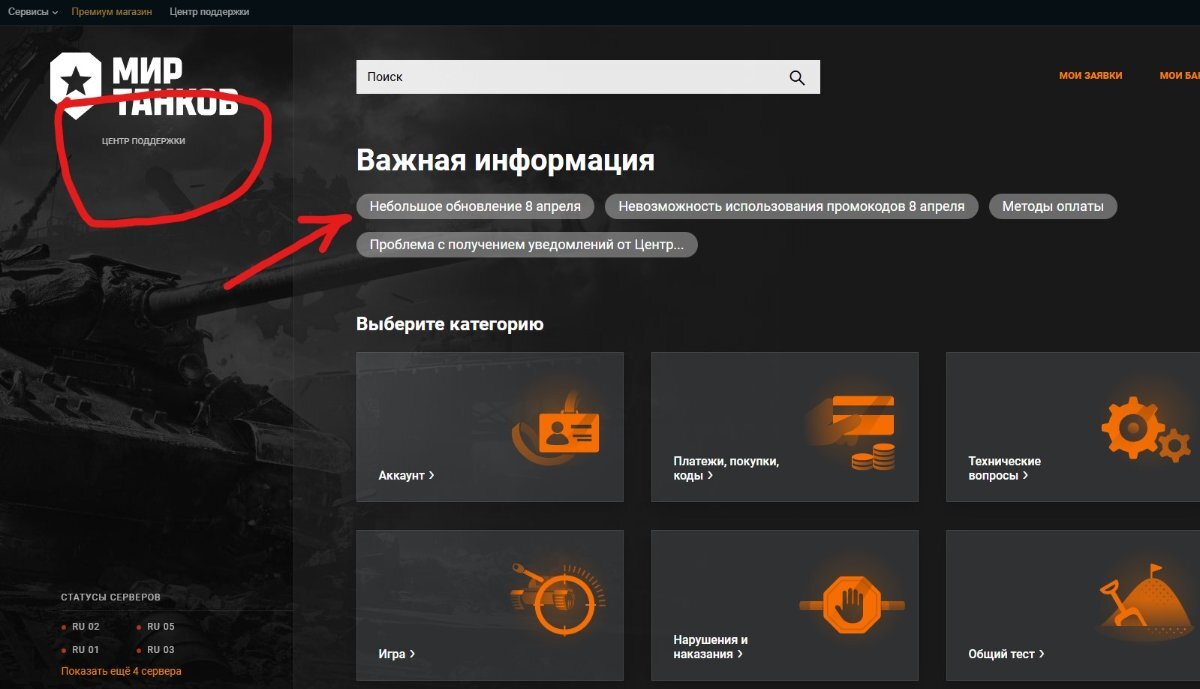
Task: Open the Сервисы dropdown menu
Action: click(x=33, y=12)
